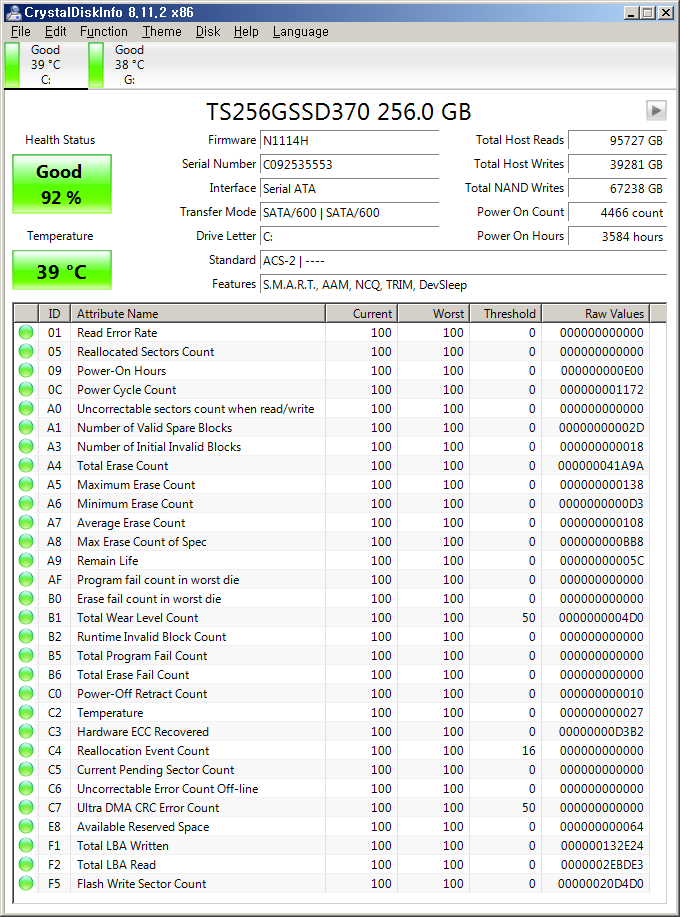
Task: Open the Function menu
Action: coord(104,32)
